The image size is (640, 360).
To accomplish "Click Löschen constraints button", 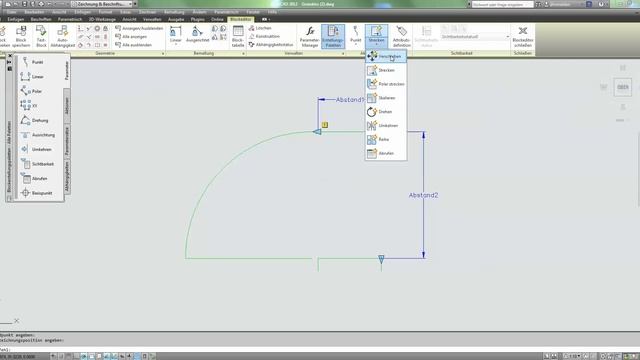I will pos(260,28).
